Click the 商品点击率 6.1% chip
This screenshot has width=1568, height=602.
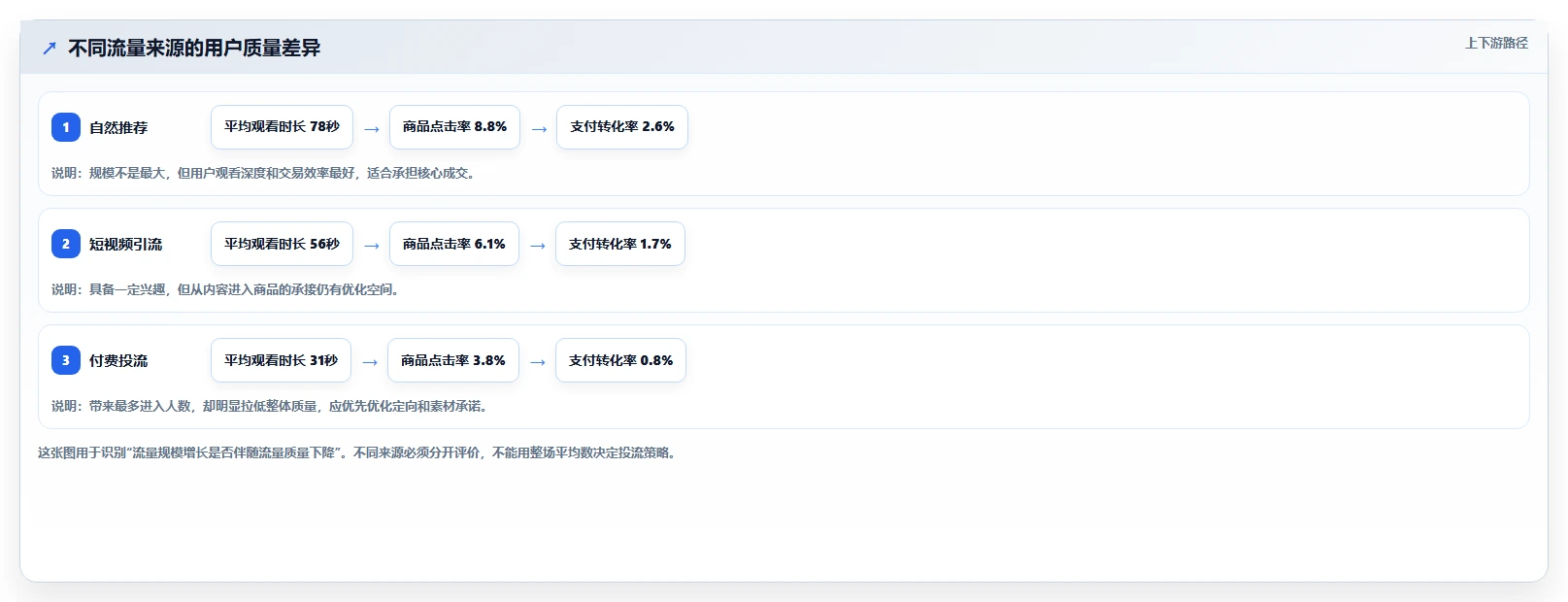tap(454, 244)
